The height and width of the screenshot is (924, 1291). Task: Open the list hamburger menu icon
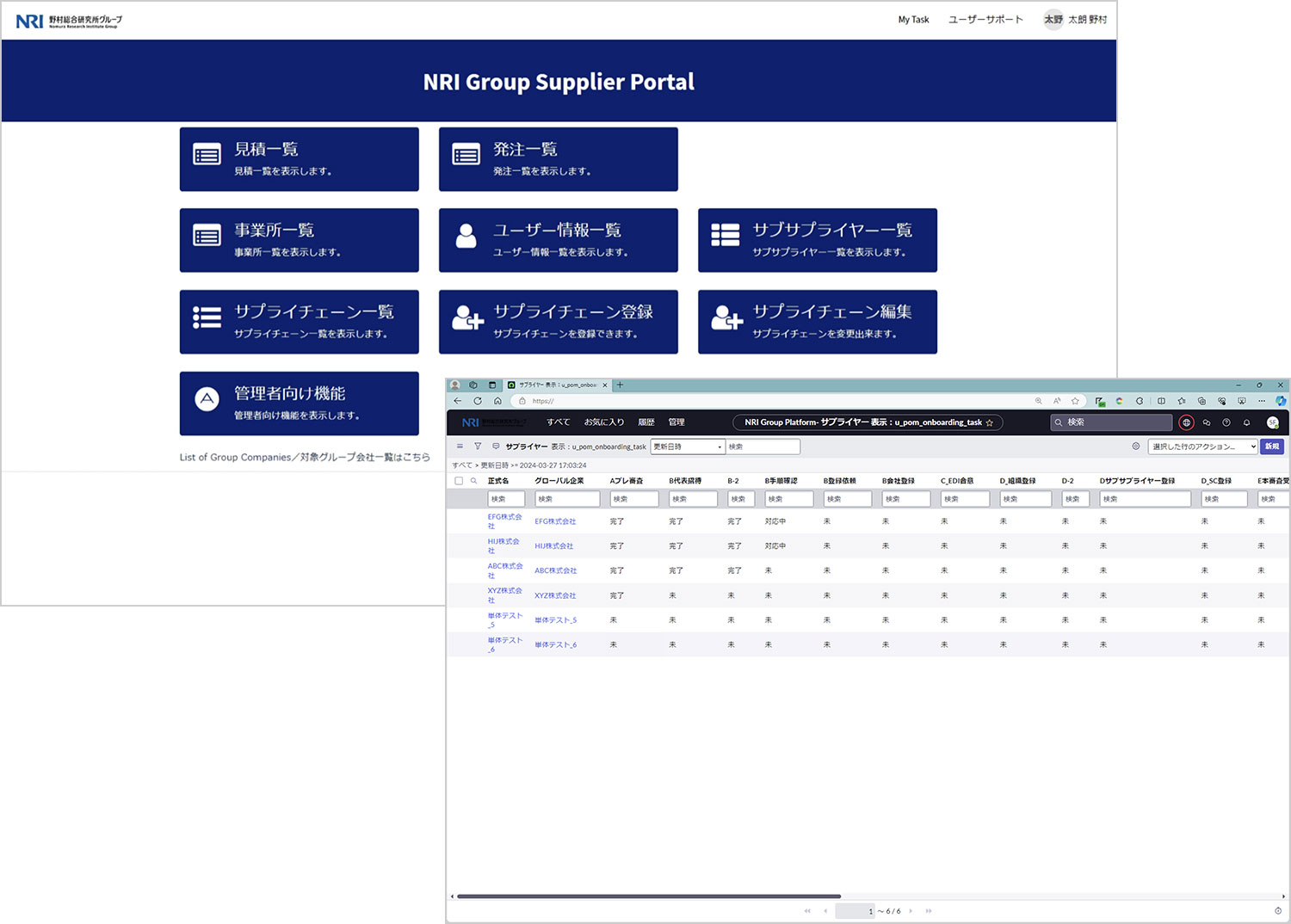pos(460,447)
